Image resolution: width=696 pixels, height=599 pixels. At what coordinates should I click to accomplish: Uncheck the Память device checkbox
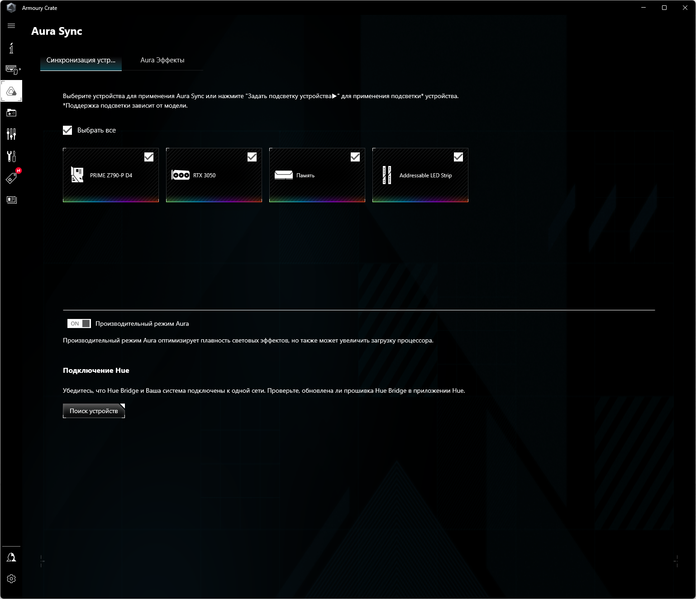coord(355,157)
